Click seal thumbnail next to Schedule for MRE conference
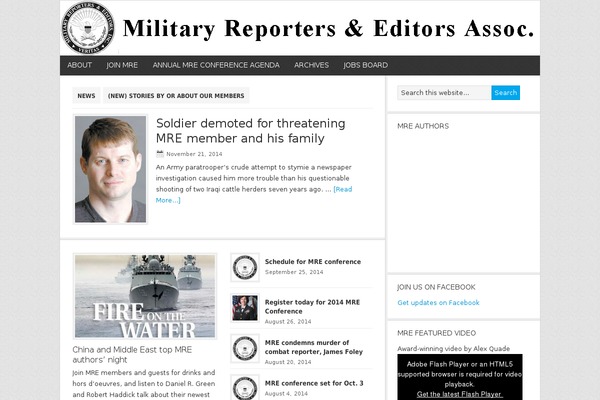Viewport: 600px width, 400px height. tap(245, 267)
